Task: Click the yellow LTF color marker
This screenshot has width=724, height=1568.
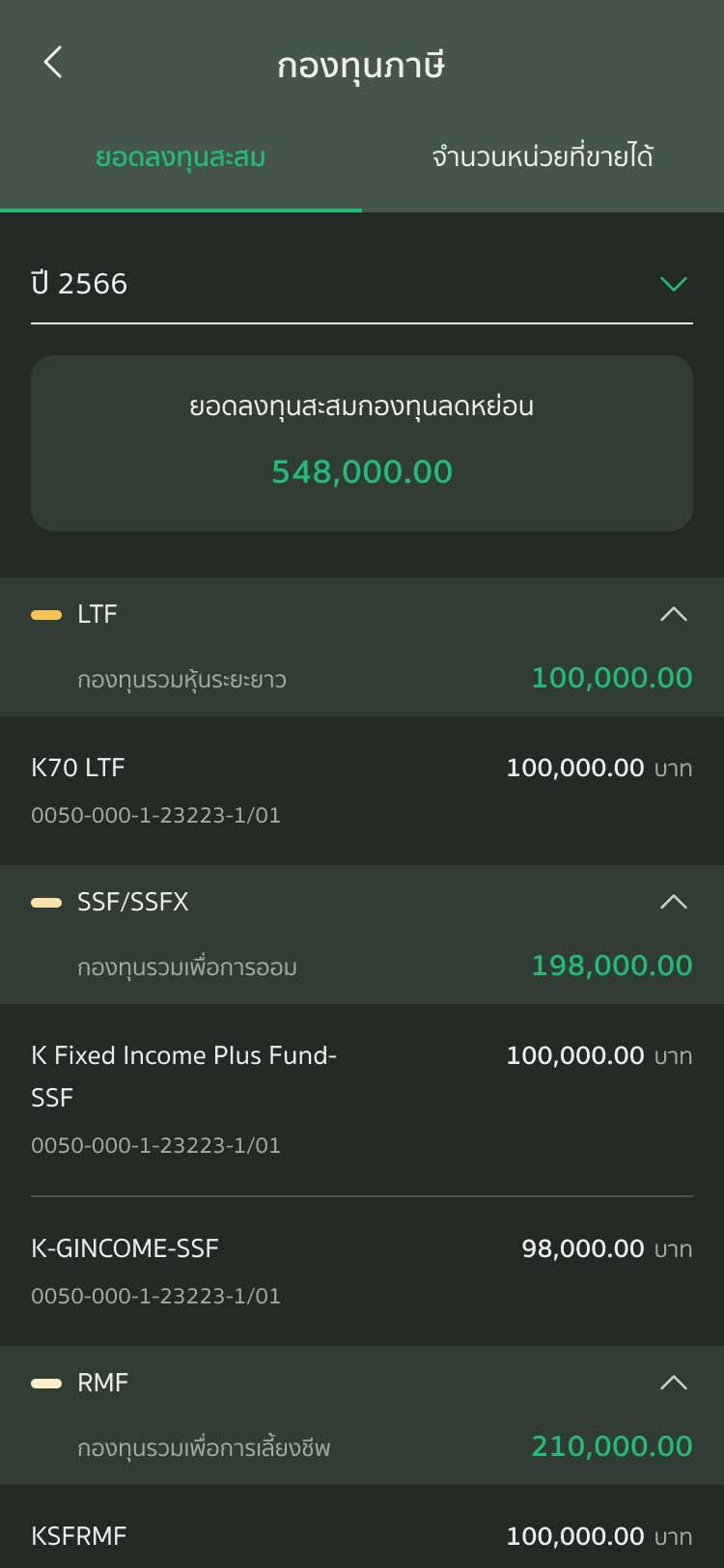Action: coord(46,615)
